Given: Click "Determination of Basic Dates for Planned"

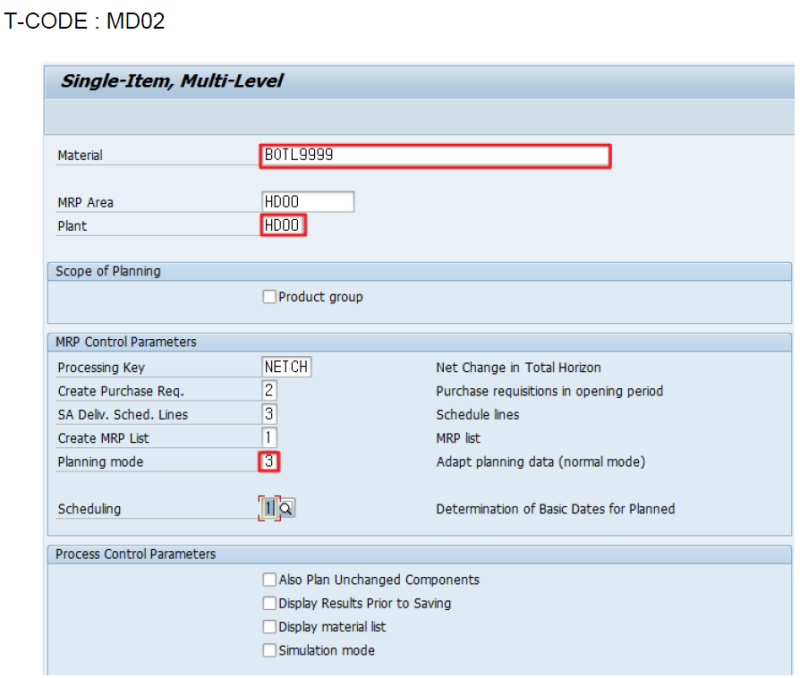Looking at the screenshot, I should pos(556,509).
